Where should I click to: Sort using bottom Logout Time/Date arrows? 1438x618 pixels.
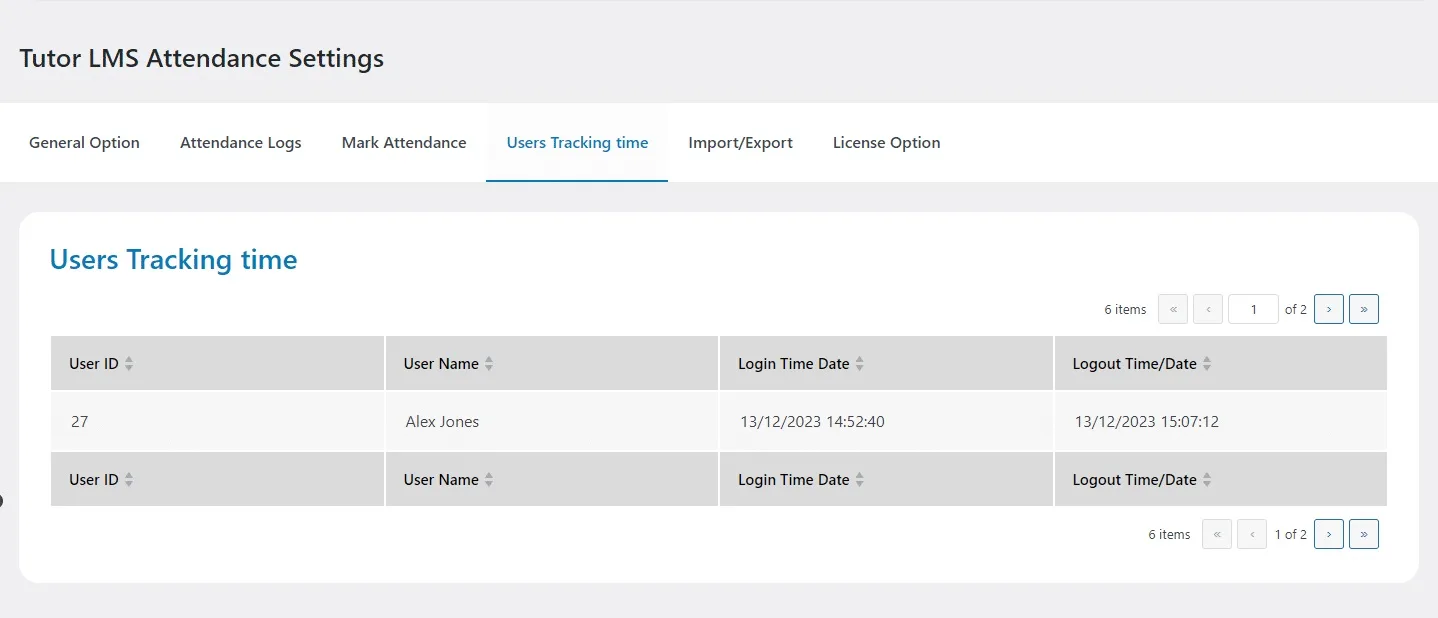1205,479
